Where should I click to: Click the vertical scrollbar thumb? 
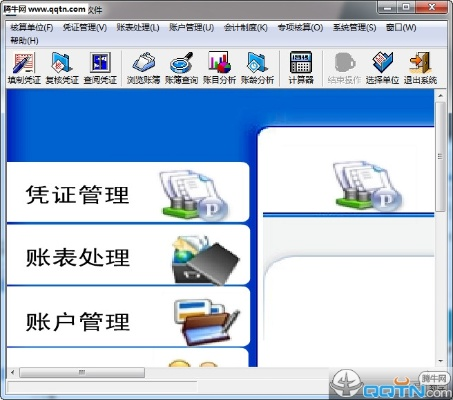(440, 157)
